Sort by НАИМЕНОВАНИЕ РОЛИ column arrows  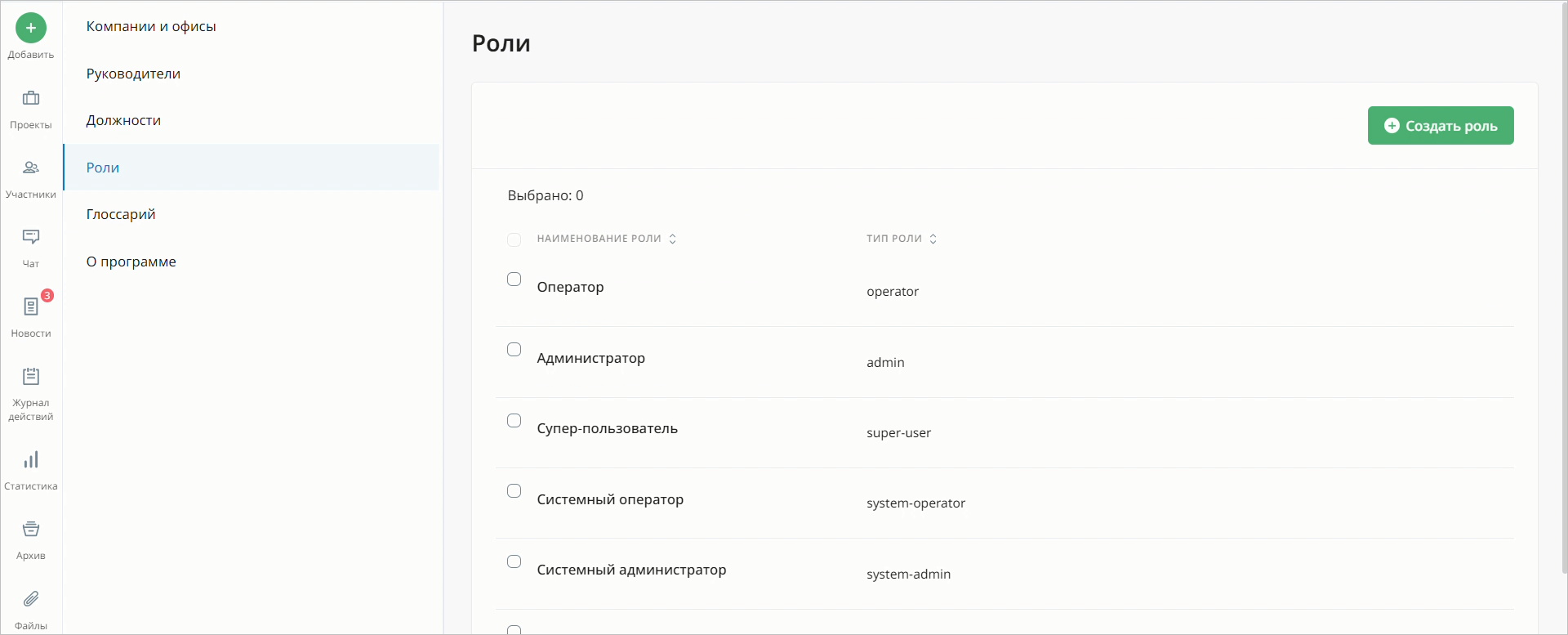click(x=673, y=239)
